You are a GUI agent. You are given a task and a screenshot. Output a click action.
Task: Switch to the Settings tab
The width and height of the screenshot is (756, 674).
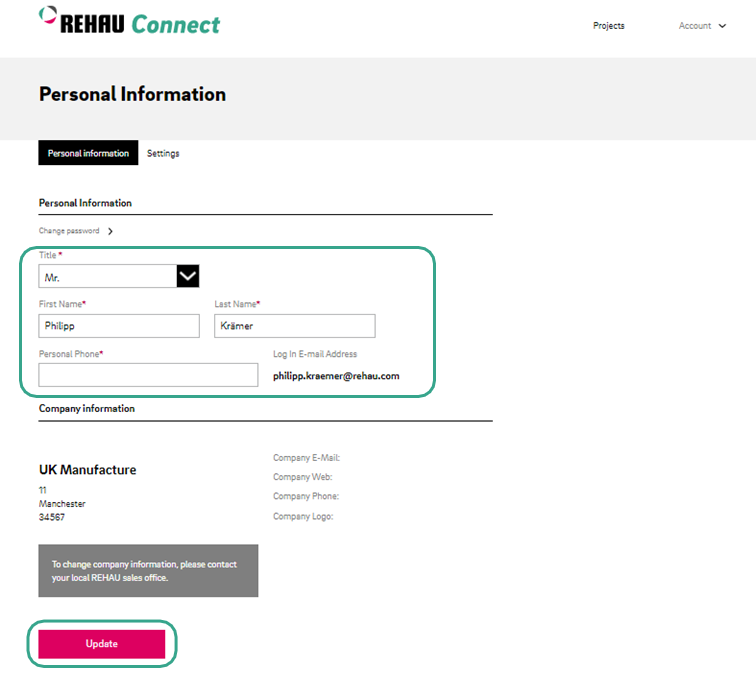163,153
